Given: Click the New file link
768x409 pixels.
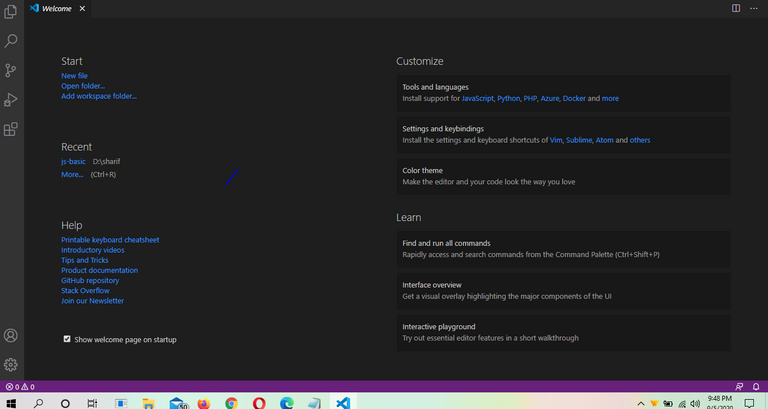Looking at the screenshot, I should coord(74,76).
